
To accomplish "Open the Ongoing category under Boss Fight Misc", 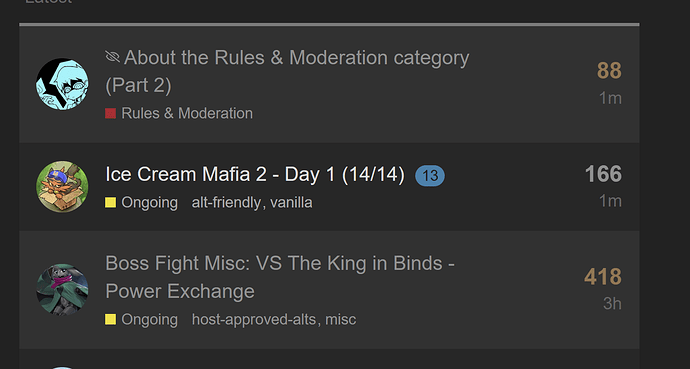I will (x=150, y=319).
